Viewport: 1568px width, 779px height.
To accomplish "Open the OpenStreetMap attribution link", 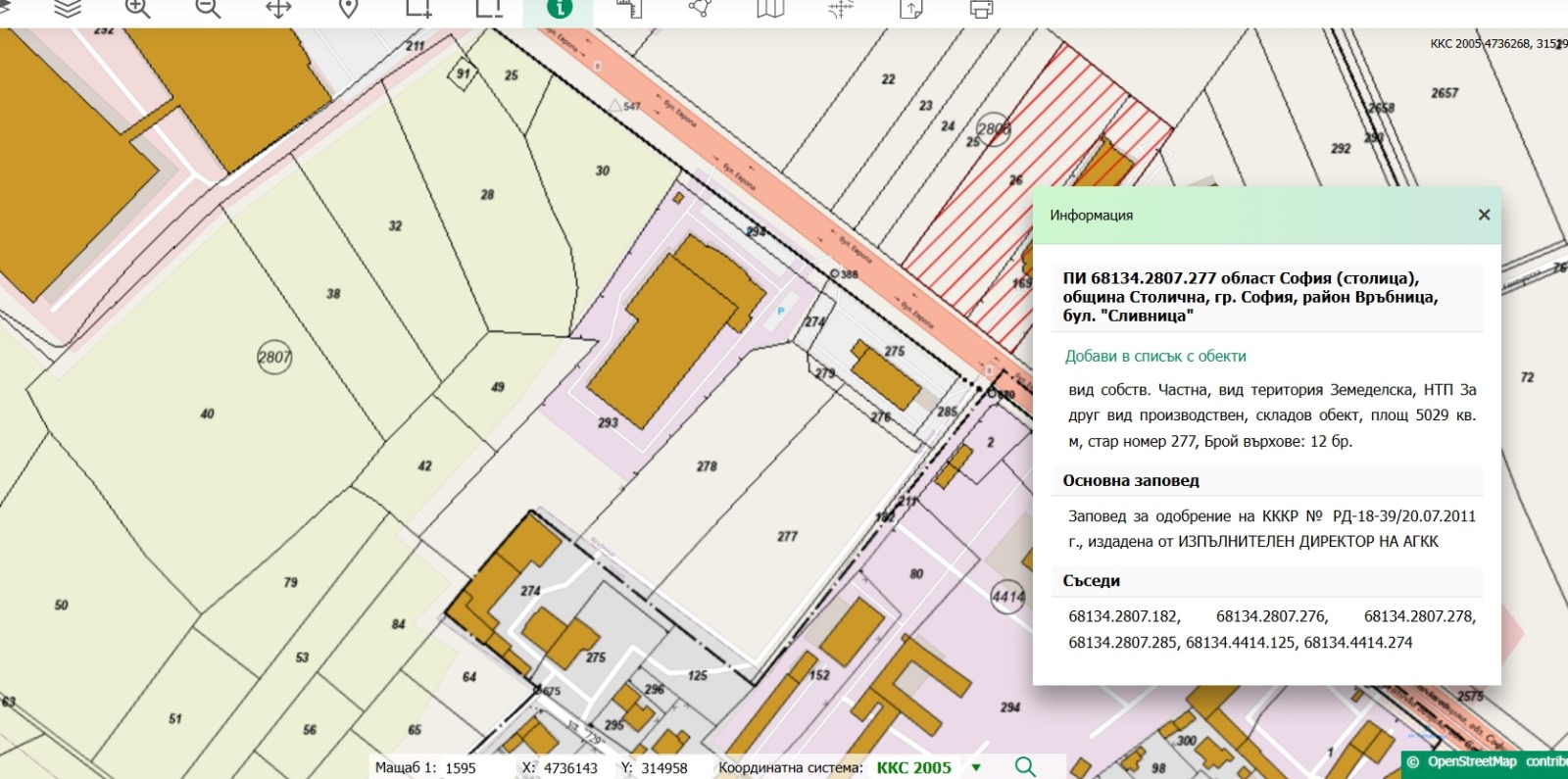I will click(1471, 761).
